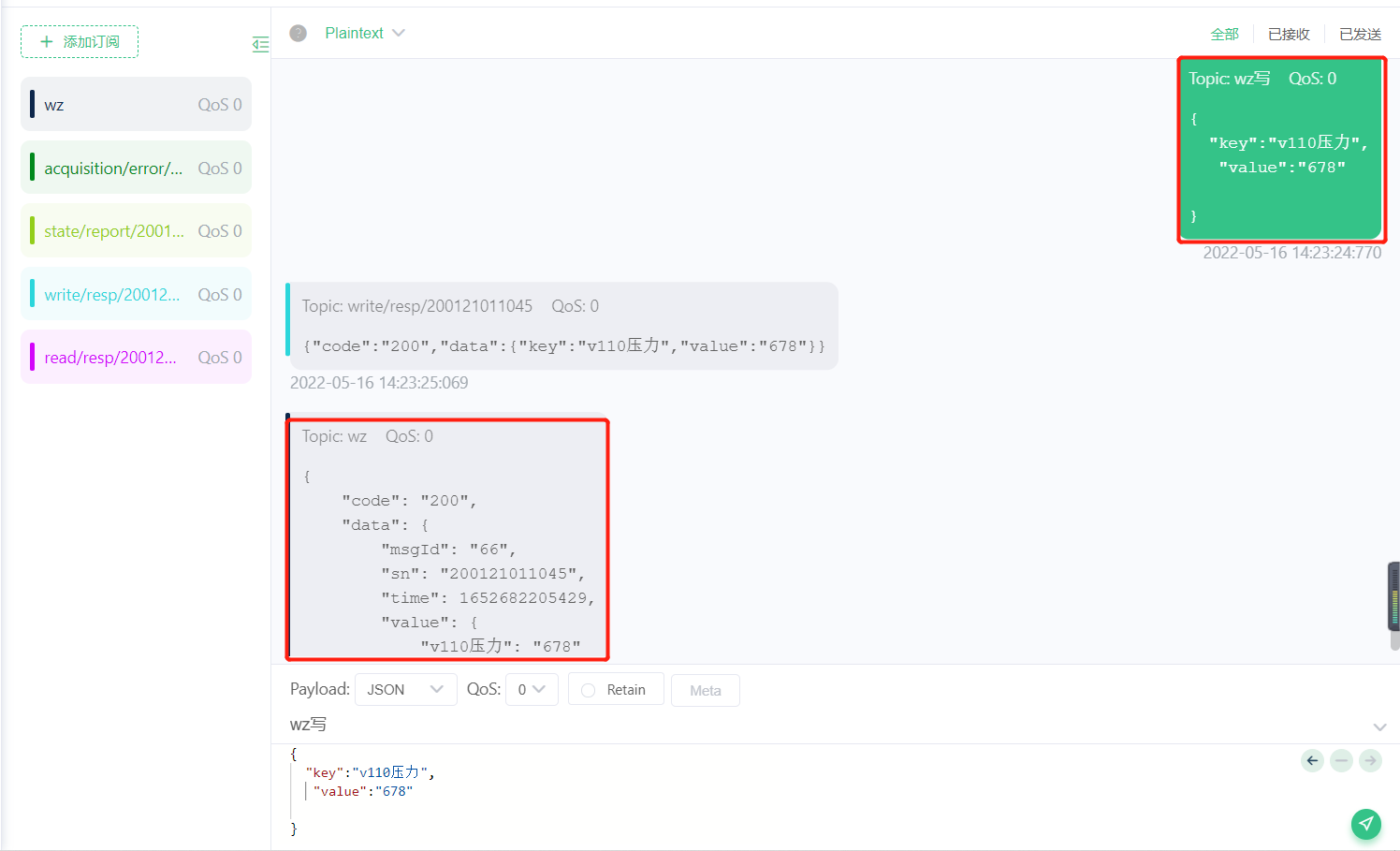
Task: Click the help question-mark icon
Action: [298, 33]
